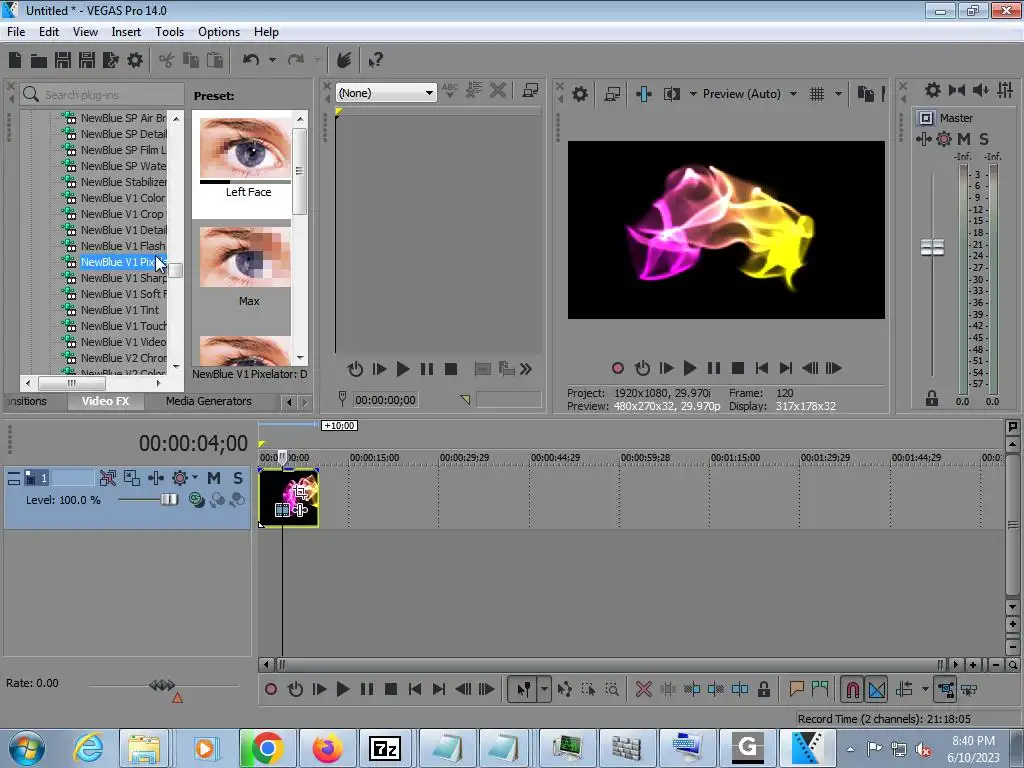Click Track Motion icon on track 1
This screenshot has width=1024, height=768.
click(131, 478)
